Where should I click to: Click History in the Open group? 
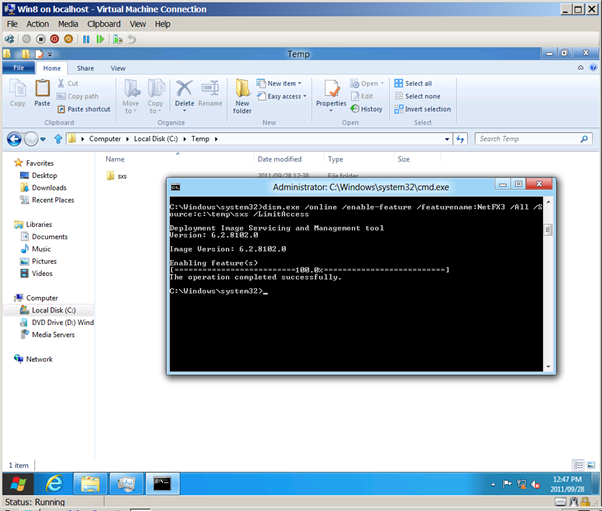367,109
